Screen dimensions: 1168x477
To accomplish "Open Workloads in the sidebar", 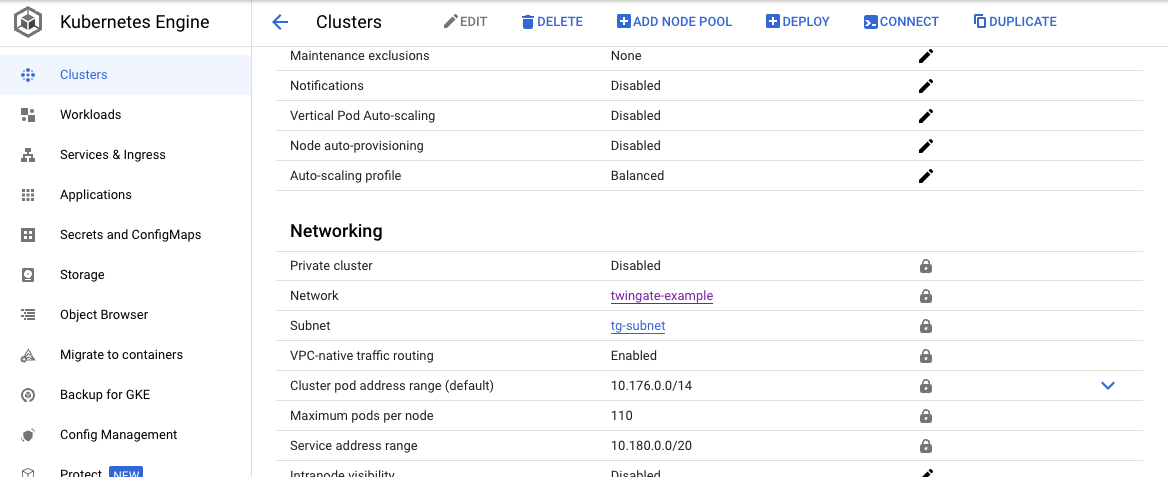I will pyautogui.click(x=125, y=115).
